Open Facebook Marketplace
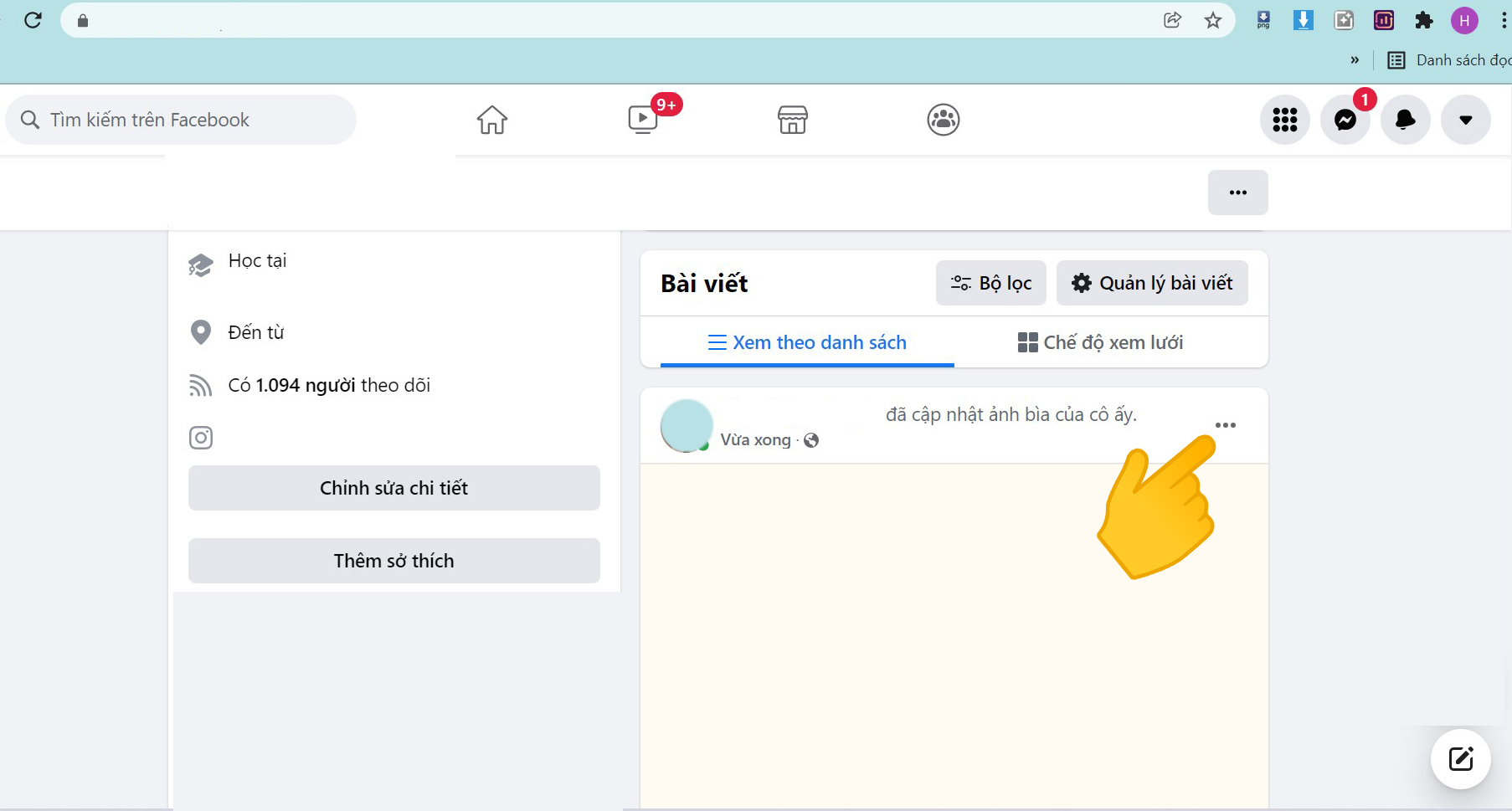The width and height of the screenshot is (1512, 811). [x=792, y=120]
